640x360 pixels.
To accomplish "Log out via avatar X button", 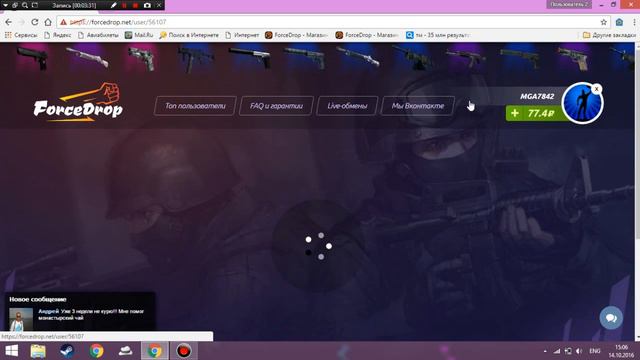I will point(596,89).
